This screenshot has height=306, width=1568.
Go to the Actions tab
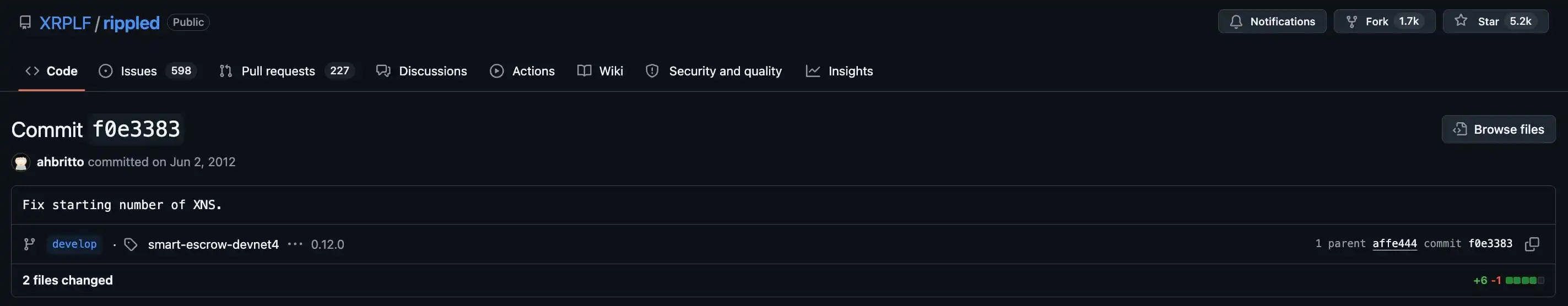click(522, 71)
